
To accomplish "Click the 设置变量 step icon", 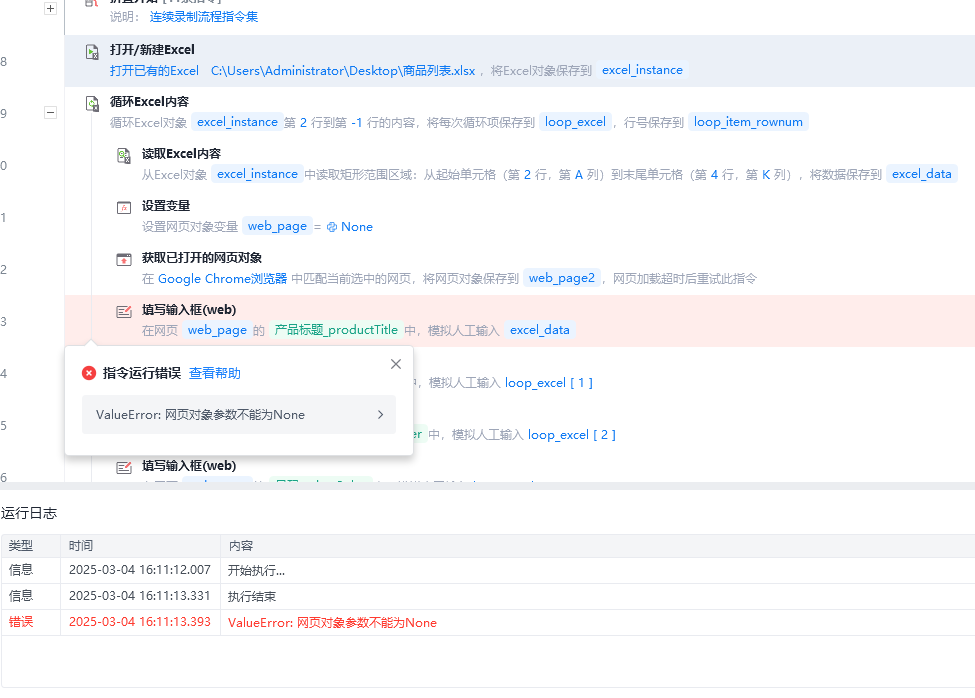I will 124,208.
